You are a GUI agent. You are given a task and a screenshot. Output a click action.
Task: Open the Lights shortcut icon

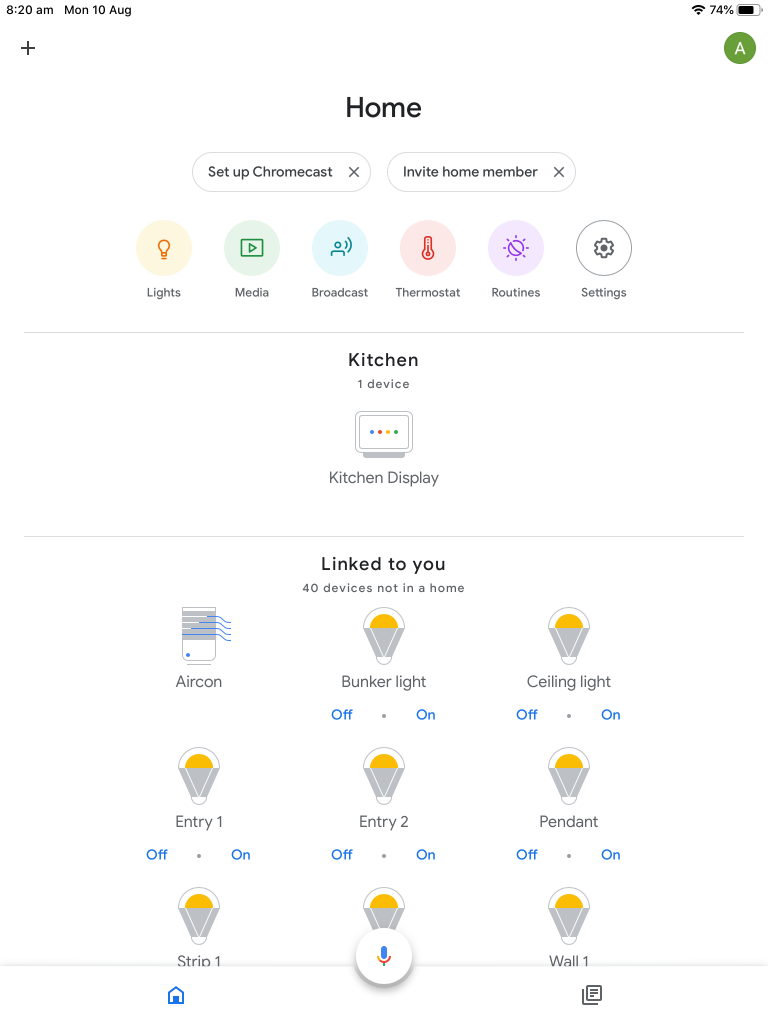164,248
